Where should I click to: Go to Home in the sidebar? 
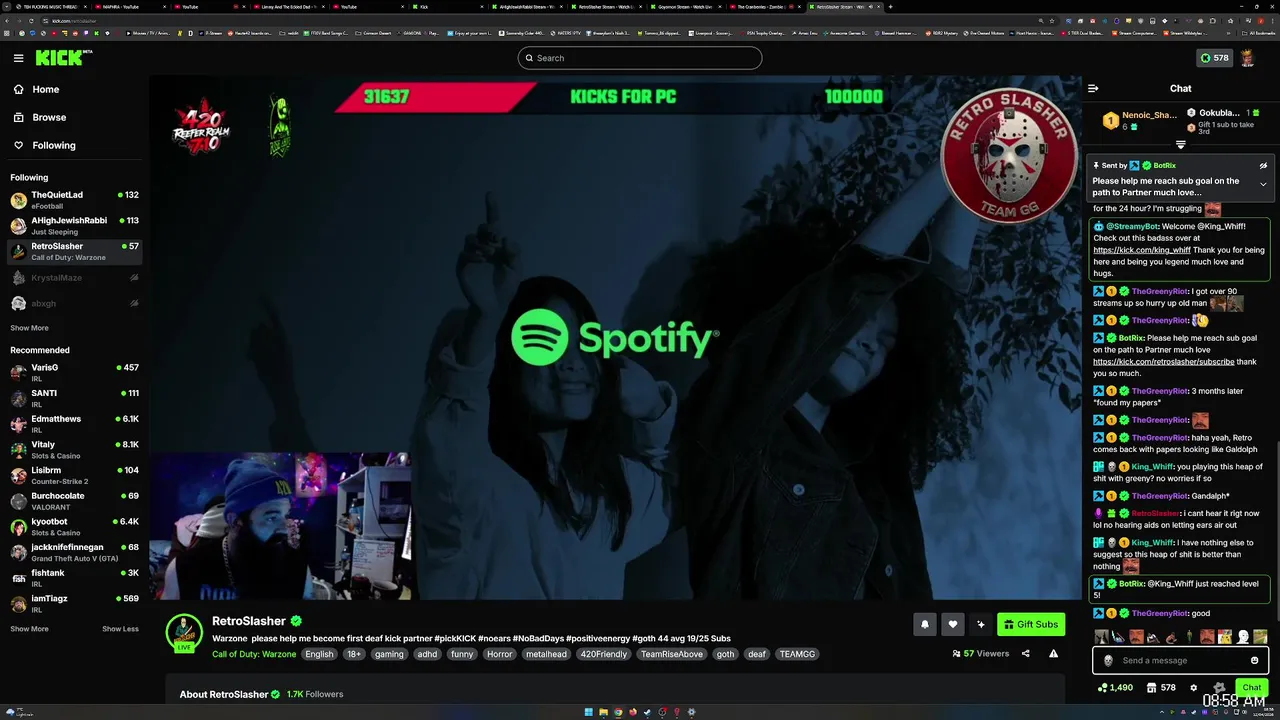(x=45, y=89)
